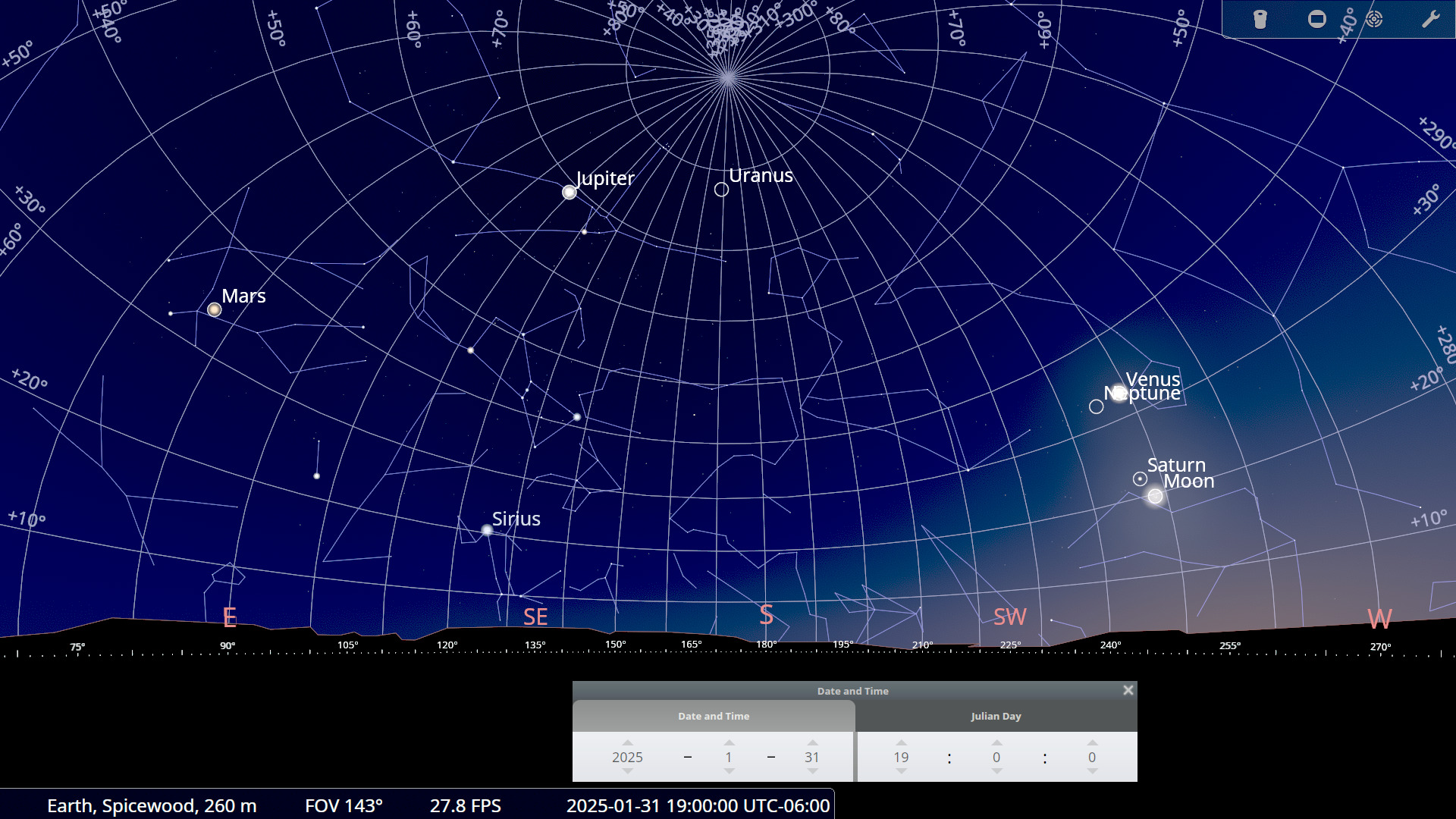The height and width of the screenshot is (819, 1456).
Task: Increase the year value above 2025
Action: click(x=627, y=743)
